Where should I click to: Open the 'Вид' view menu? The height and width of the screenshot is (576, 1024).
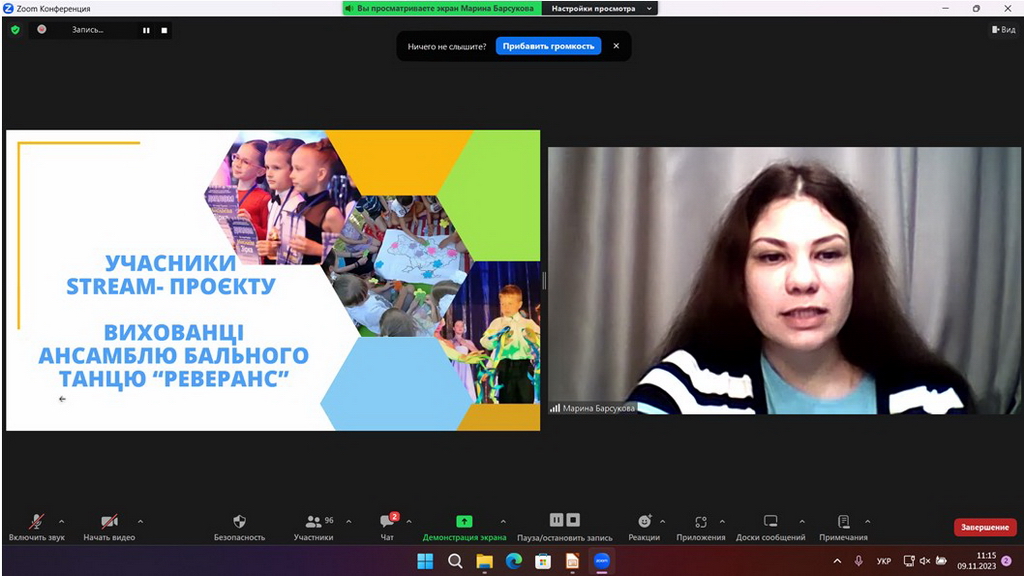[1002, 30]
